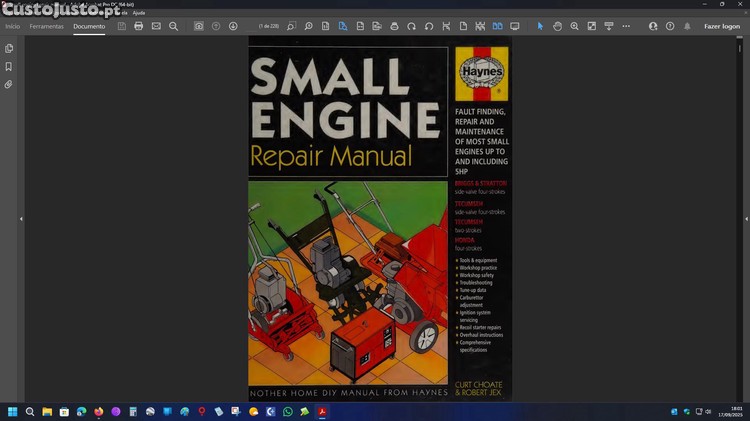Choose the arrow selection tool
Screen dimensions: 750x421
pyautogui.click(x=540, y=26)
